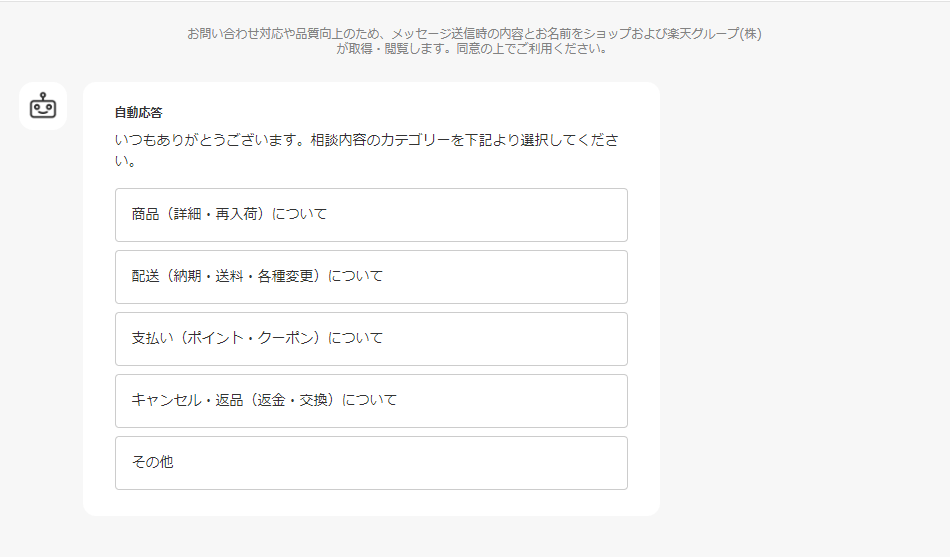952x557 pixels.
Task: Choose キャンセル・返品（返金・交換）について option
Action: 371,400
